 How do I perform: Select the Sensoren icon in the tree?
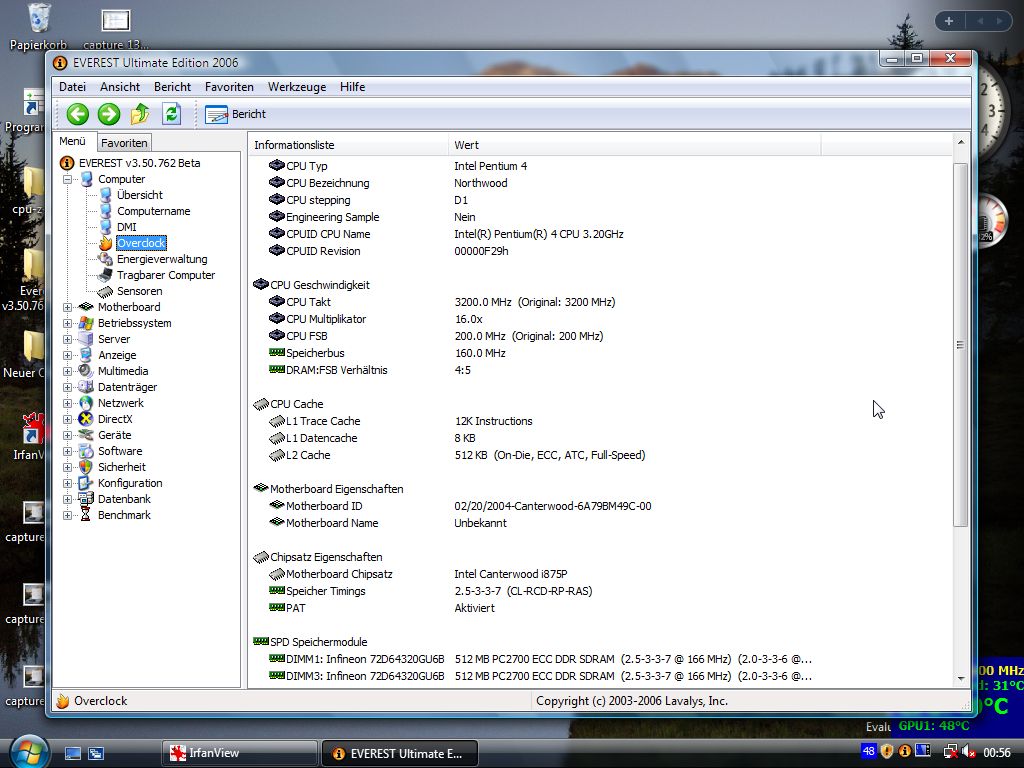point(105,291)
